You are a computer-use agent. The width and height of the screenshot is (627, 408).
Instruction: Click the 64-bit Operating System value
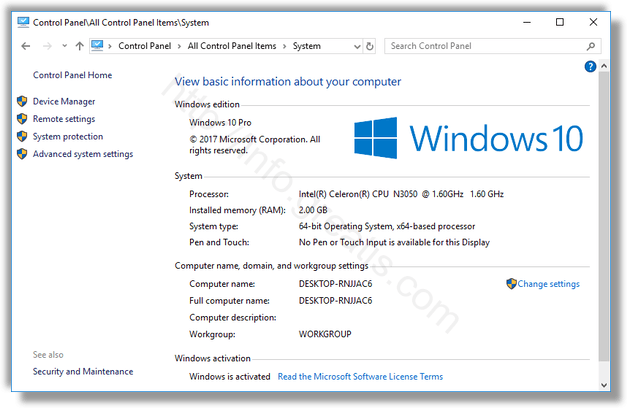(x=387, y=227)
